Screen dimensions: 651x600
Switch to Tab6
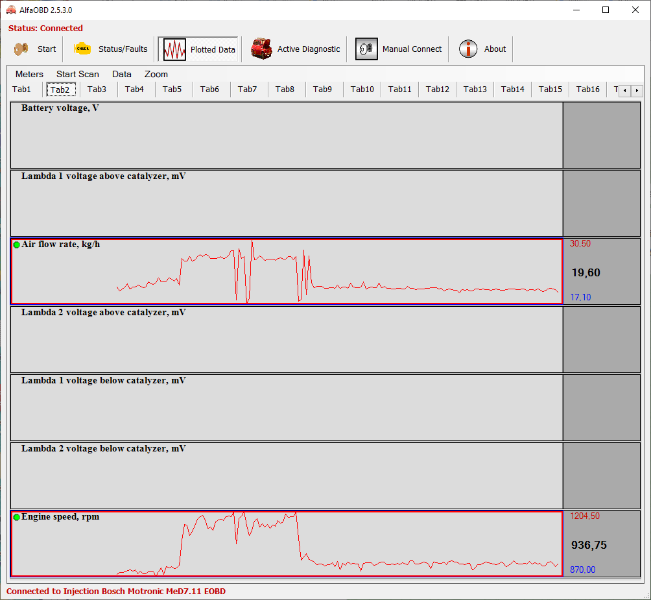pyautogui.click(x=209, y=89)
